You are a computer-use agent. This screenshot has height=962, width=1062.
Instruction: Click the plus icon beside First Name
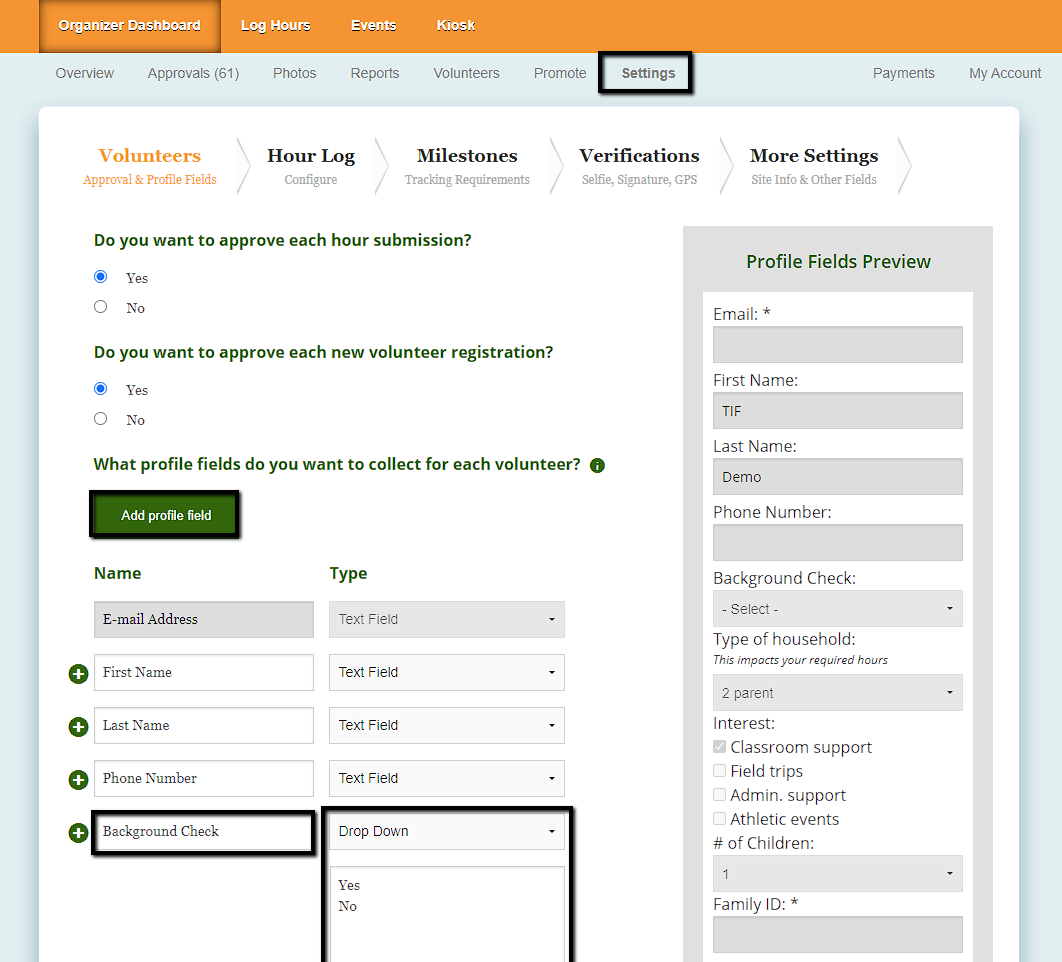coord(78,674)
